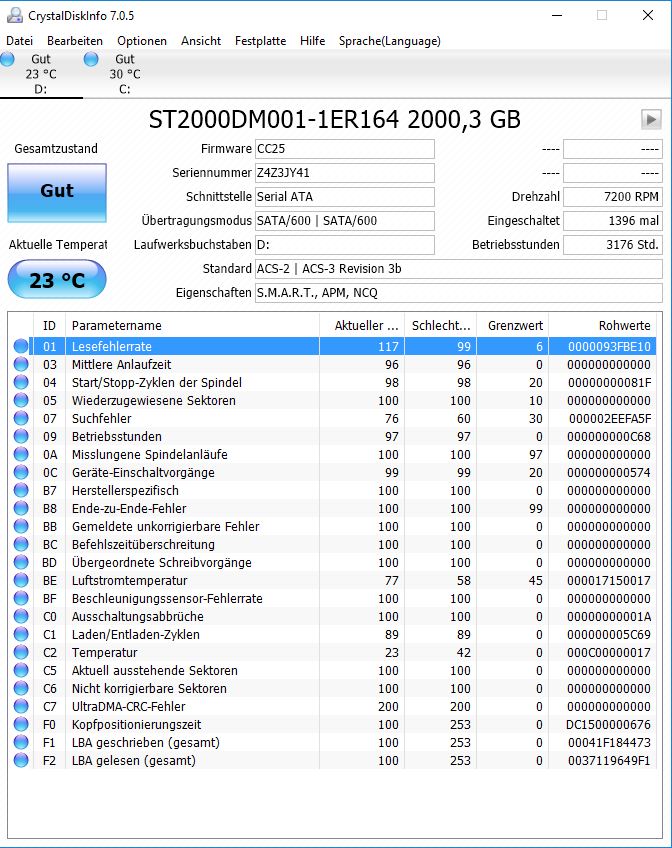Click status orb for Betriebsstunden attribute row

click(x=21, y=436)
